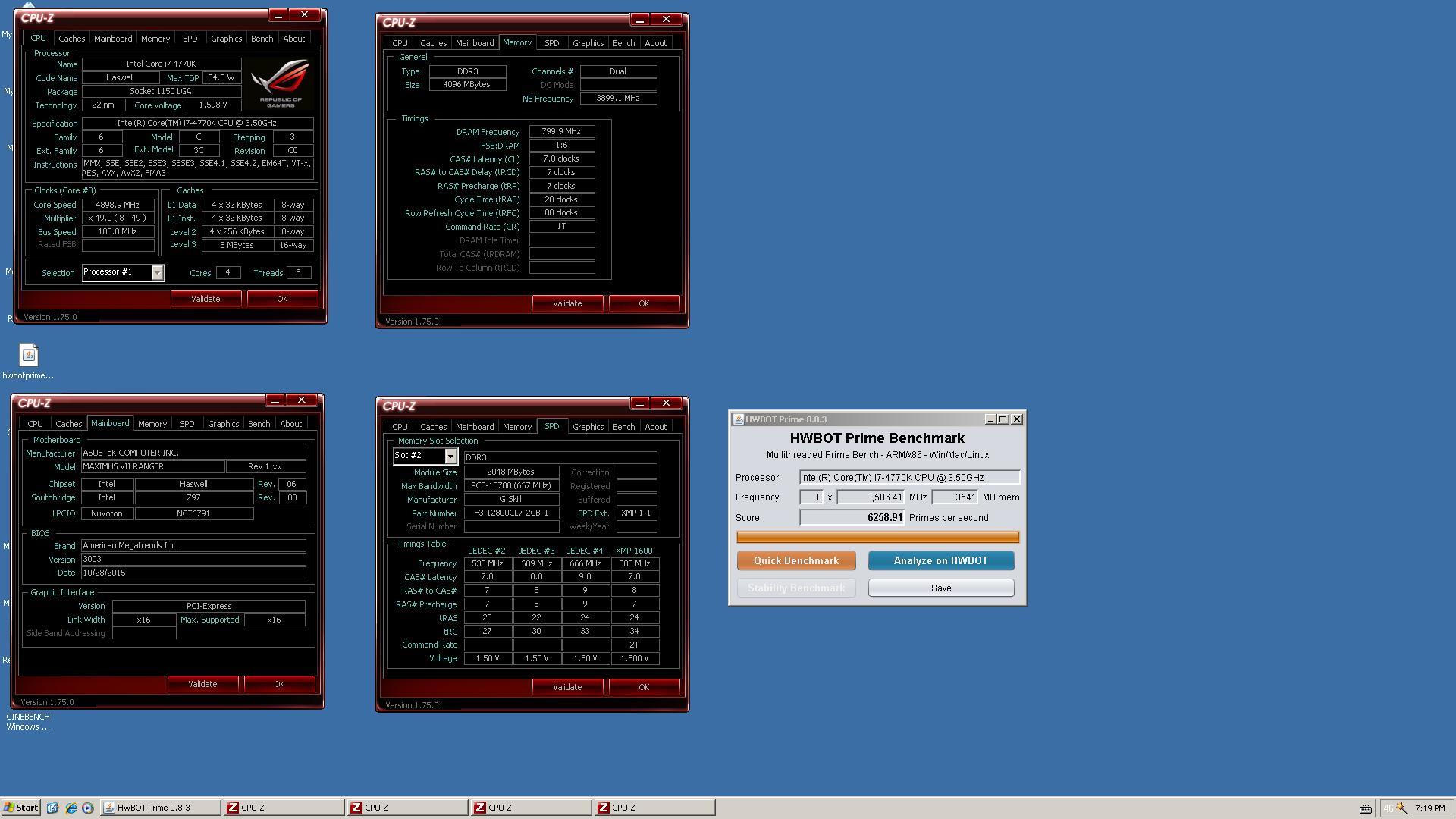
Task: Click the CPU-Z taskbar button beside HWBOT Prime
Action: [x=283, y=808]
